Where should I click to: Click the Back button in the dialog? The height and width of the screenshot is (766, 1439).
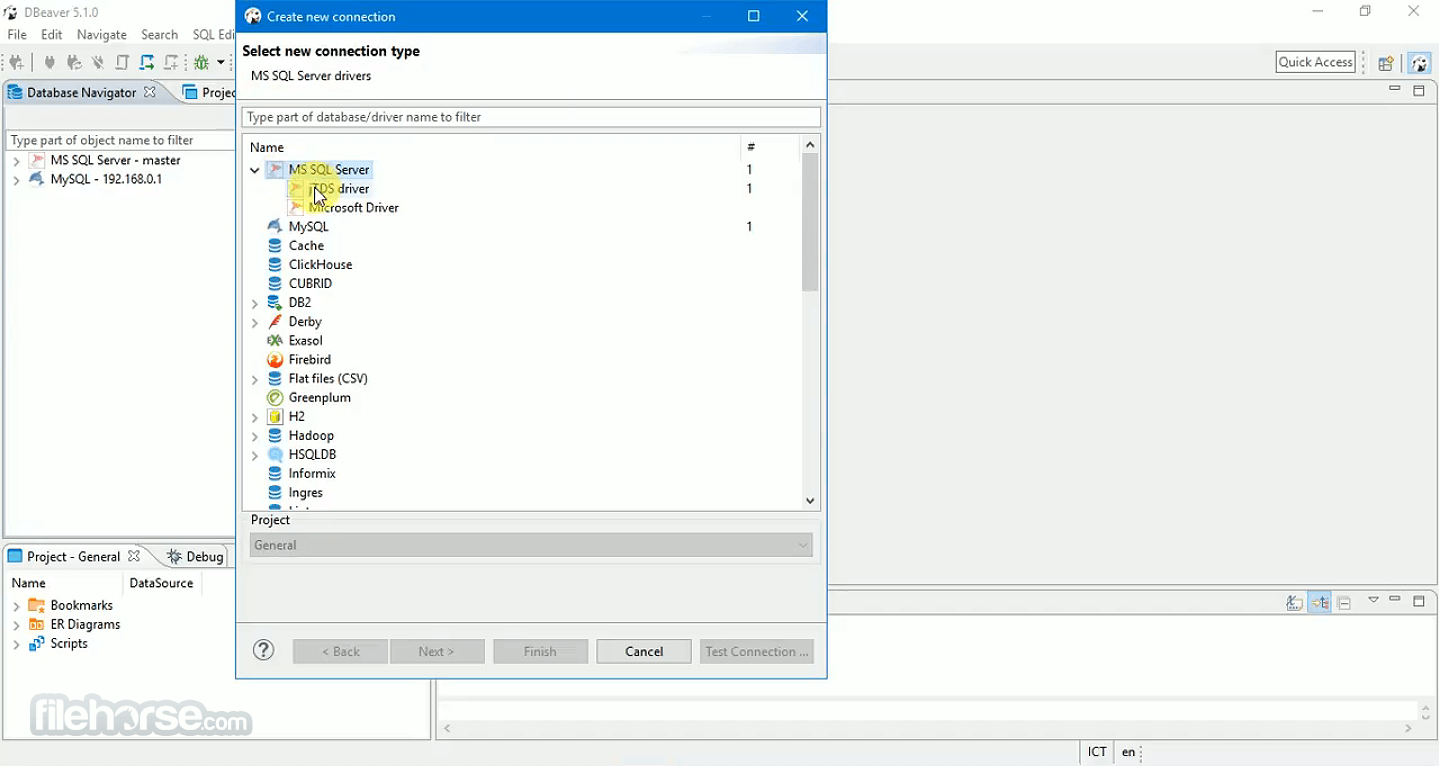click(340, 651)
